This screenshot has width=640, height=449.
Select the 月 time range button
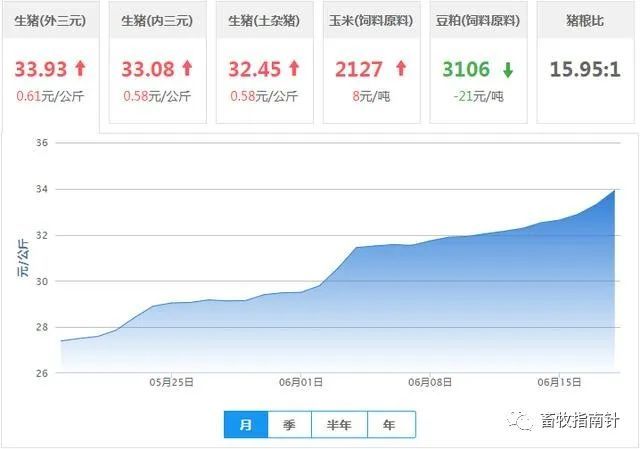(246, 425)
